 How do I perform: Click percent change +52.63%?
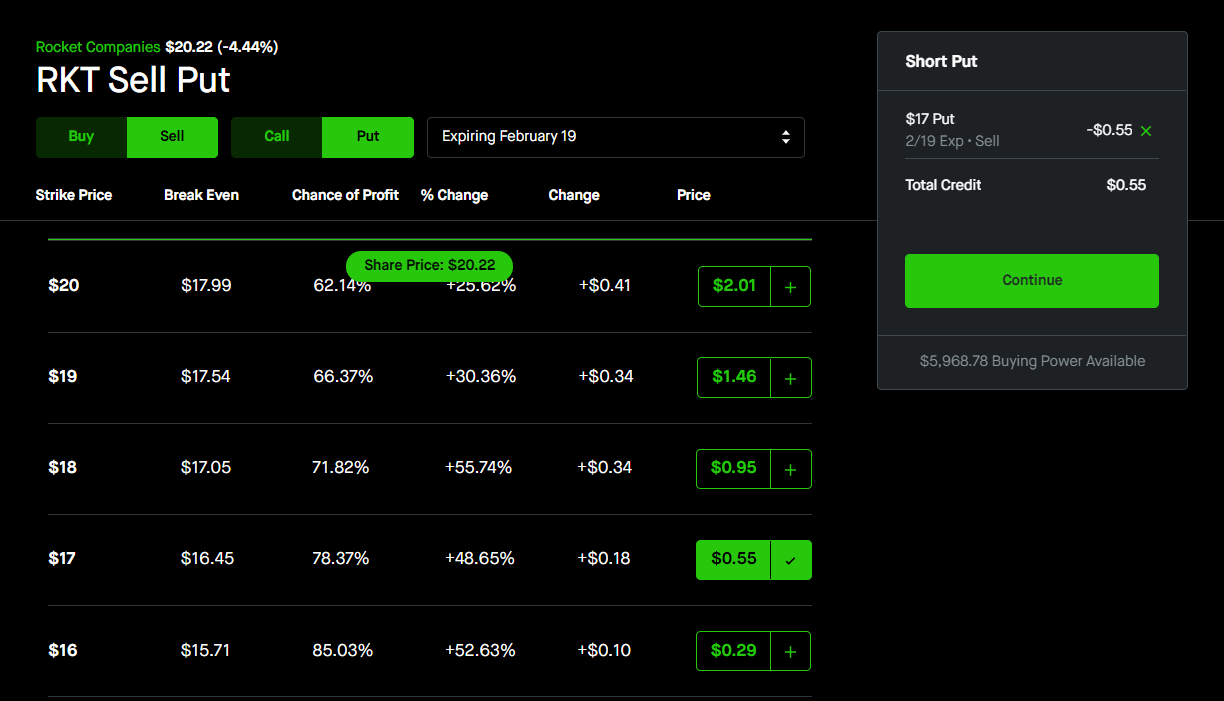tap(480, 651)
